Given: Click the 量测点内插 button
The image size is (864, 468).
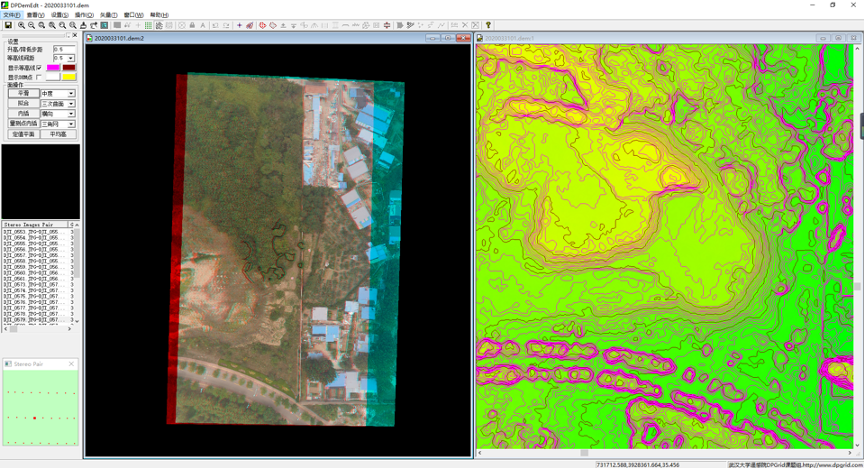Looking at the screenshot, I should point(23,123).
